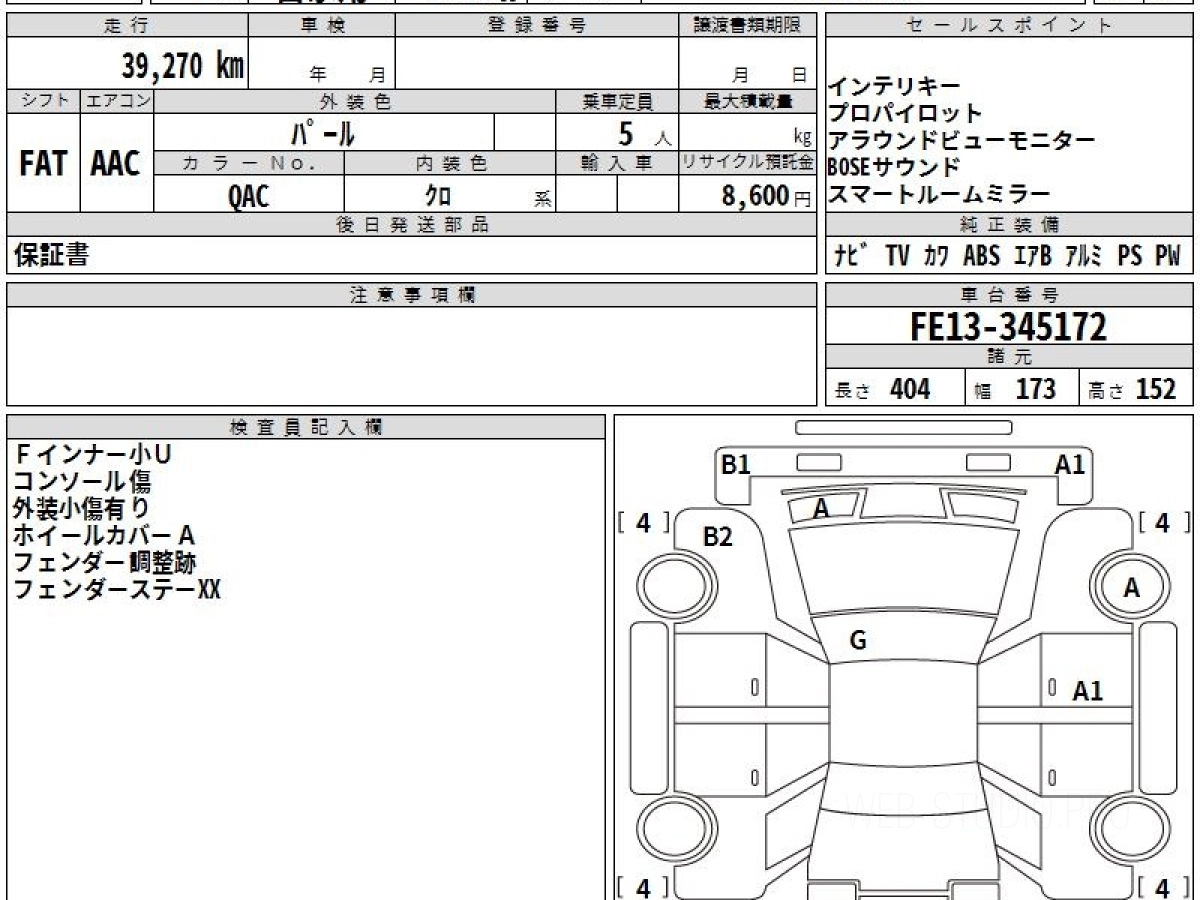1200x900 pixels.
Task: Click the アルミ equipment item
Action: coord(1084,256)
